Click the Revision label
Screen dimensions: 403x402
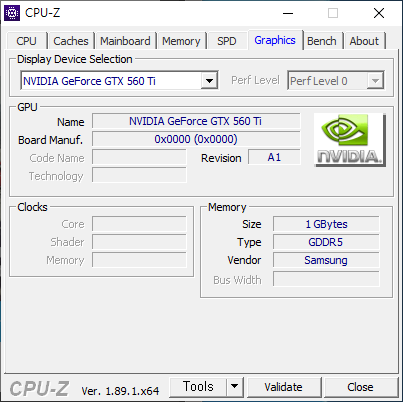(221, 158)
